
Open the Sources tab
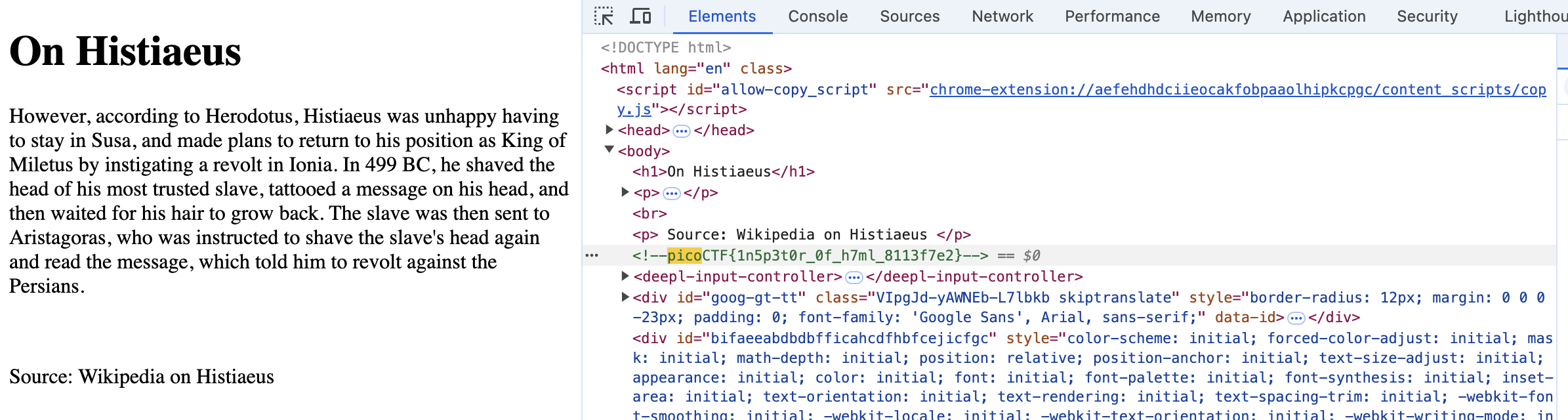(x=910, y=16)
